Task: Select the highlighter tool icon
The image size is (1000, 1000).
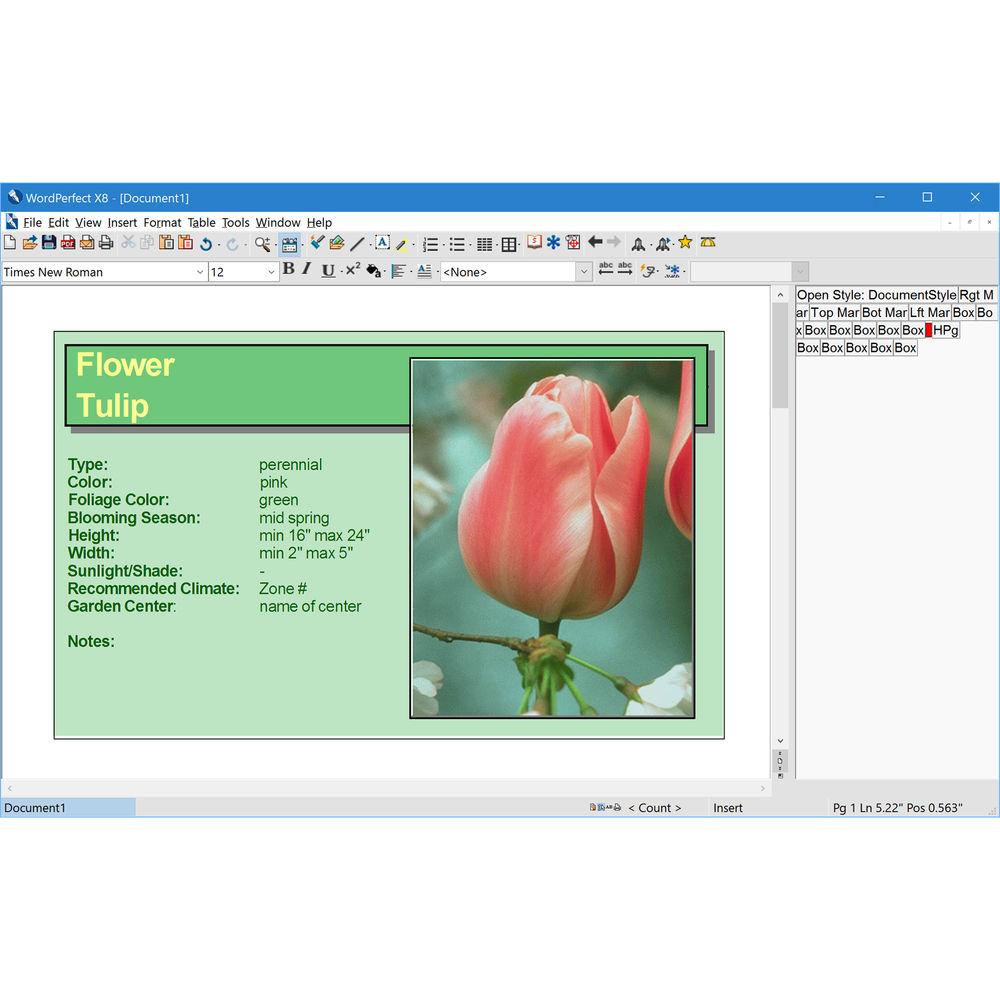Action: (401, 244)
